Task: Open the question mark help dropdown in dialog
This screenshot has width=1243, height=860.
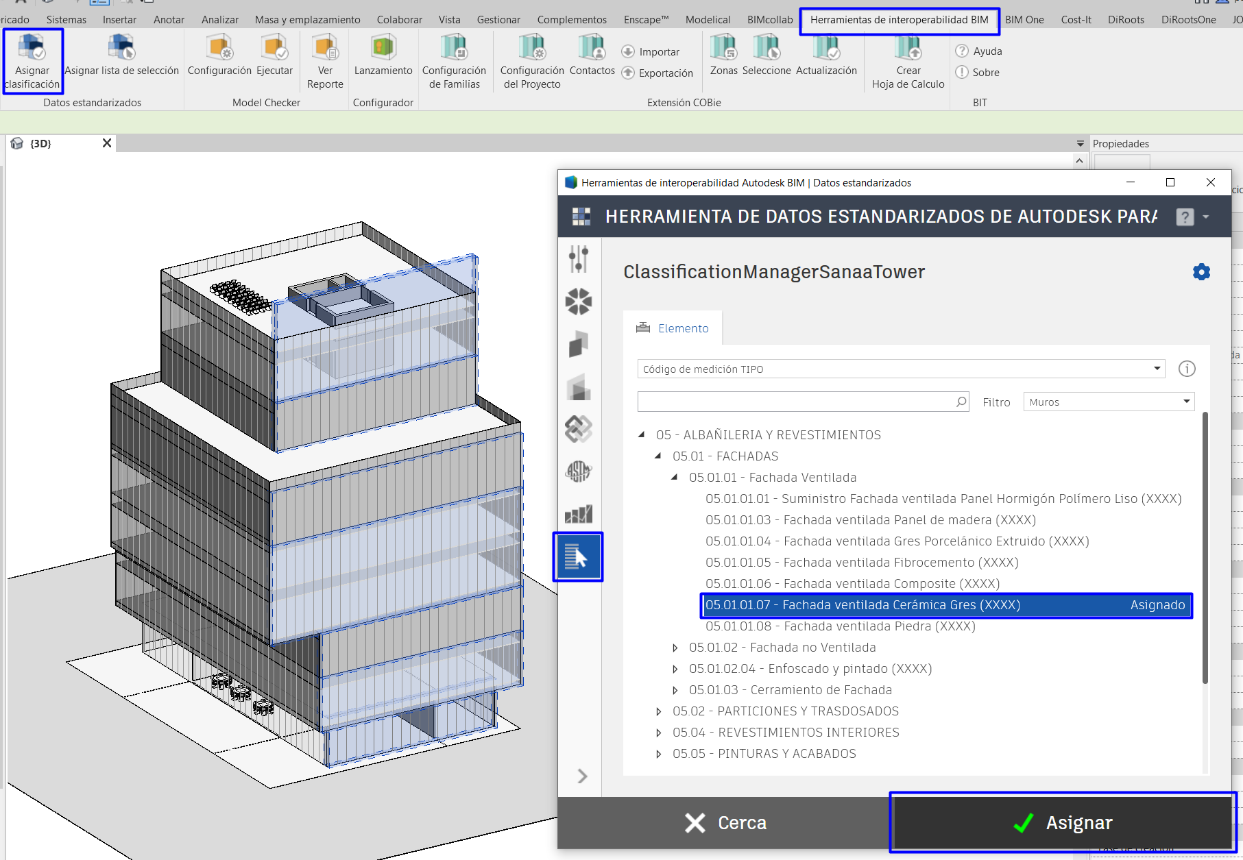Action: point(1193,216)
